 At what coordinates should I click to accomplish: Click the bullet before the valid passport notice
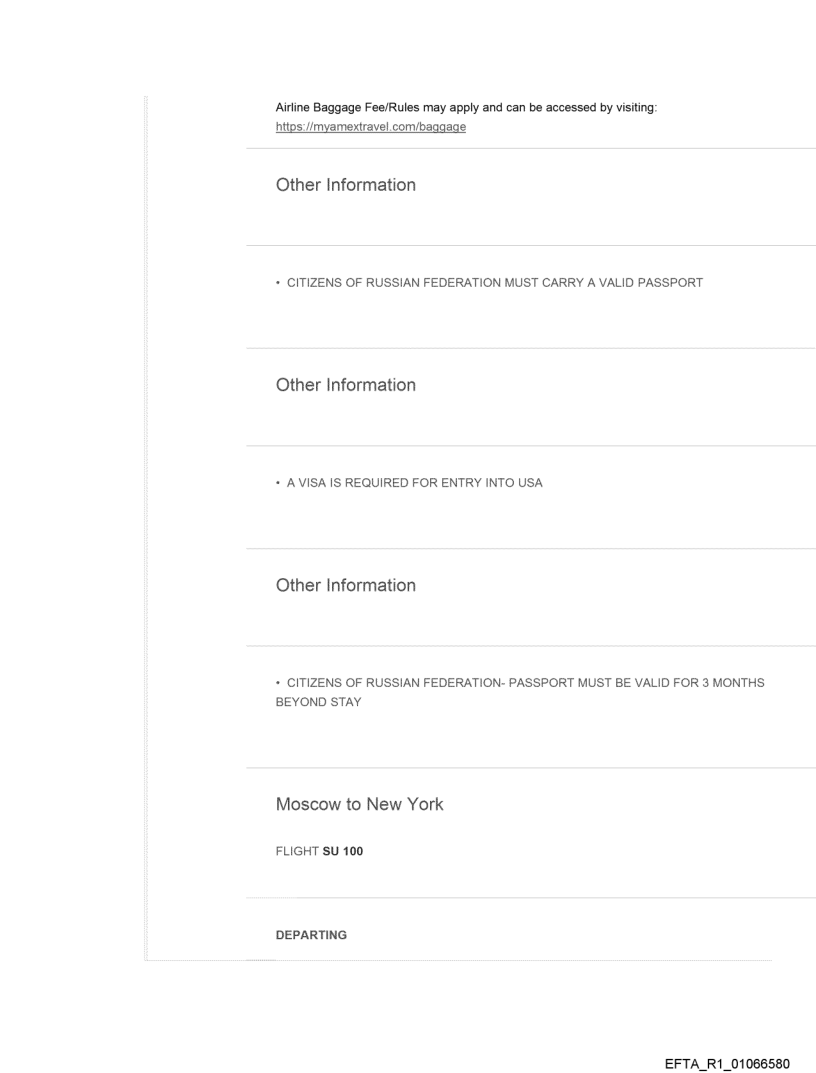[x=279, y=283]
